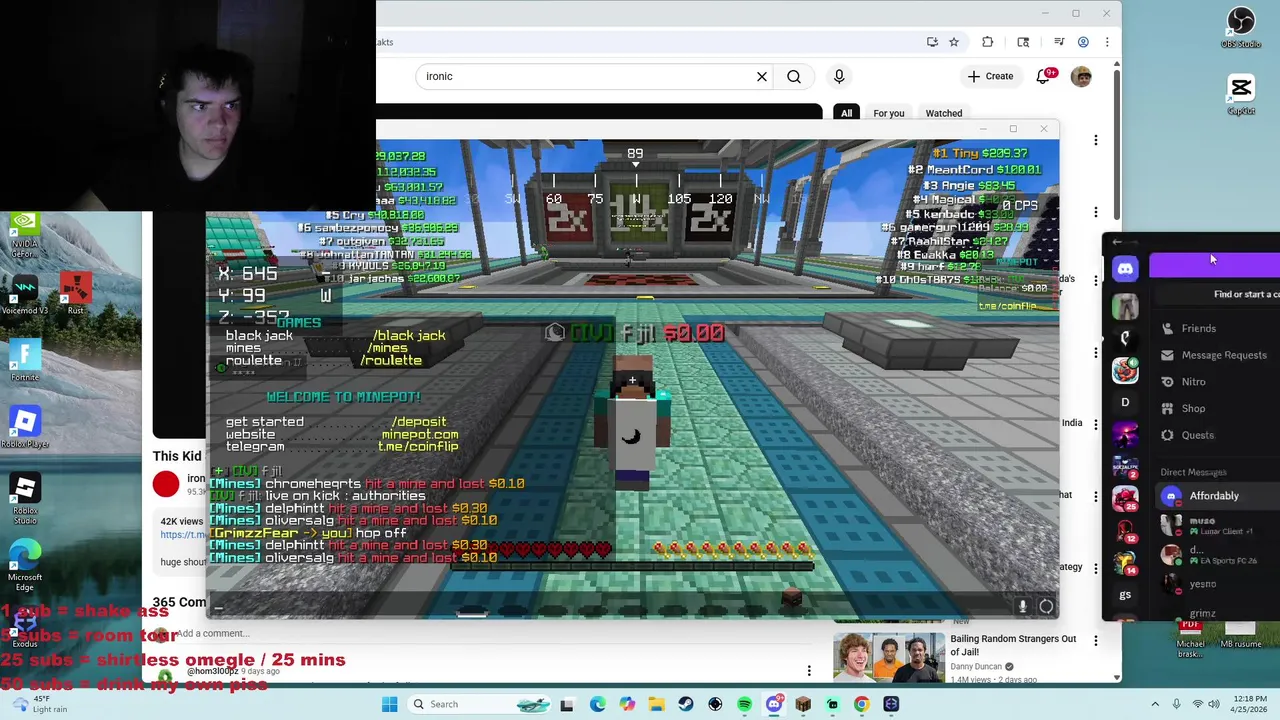Open Rust desktop shortcut

pos(75,294)
